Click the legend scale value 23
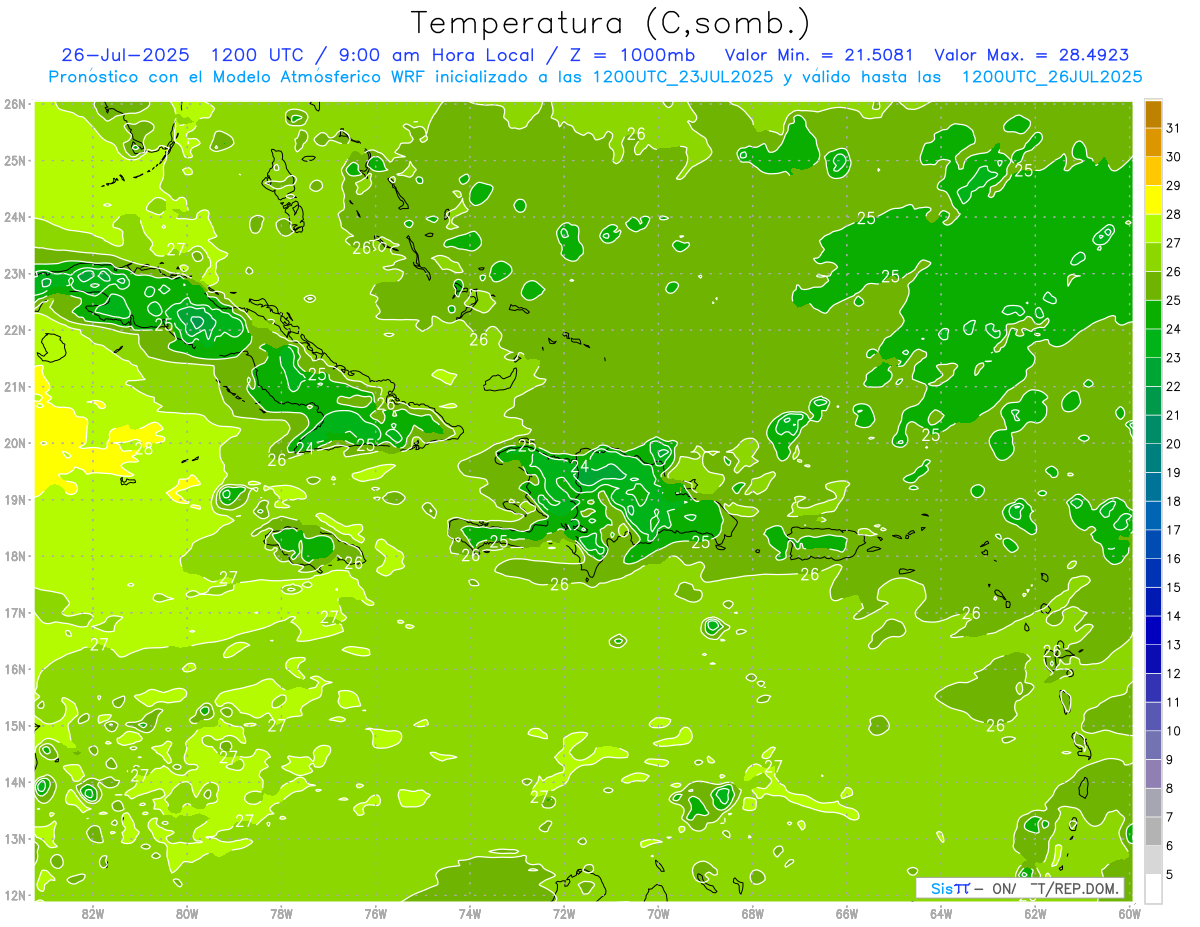The image size is (1200, 927). pyautogui.click(x=1173, y=357)
